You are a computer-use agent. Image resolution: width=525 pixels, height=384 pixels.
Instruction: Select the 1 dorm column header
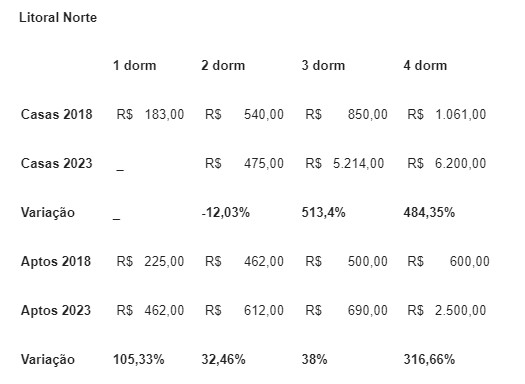(x=135, y=65)
